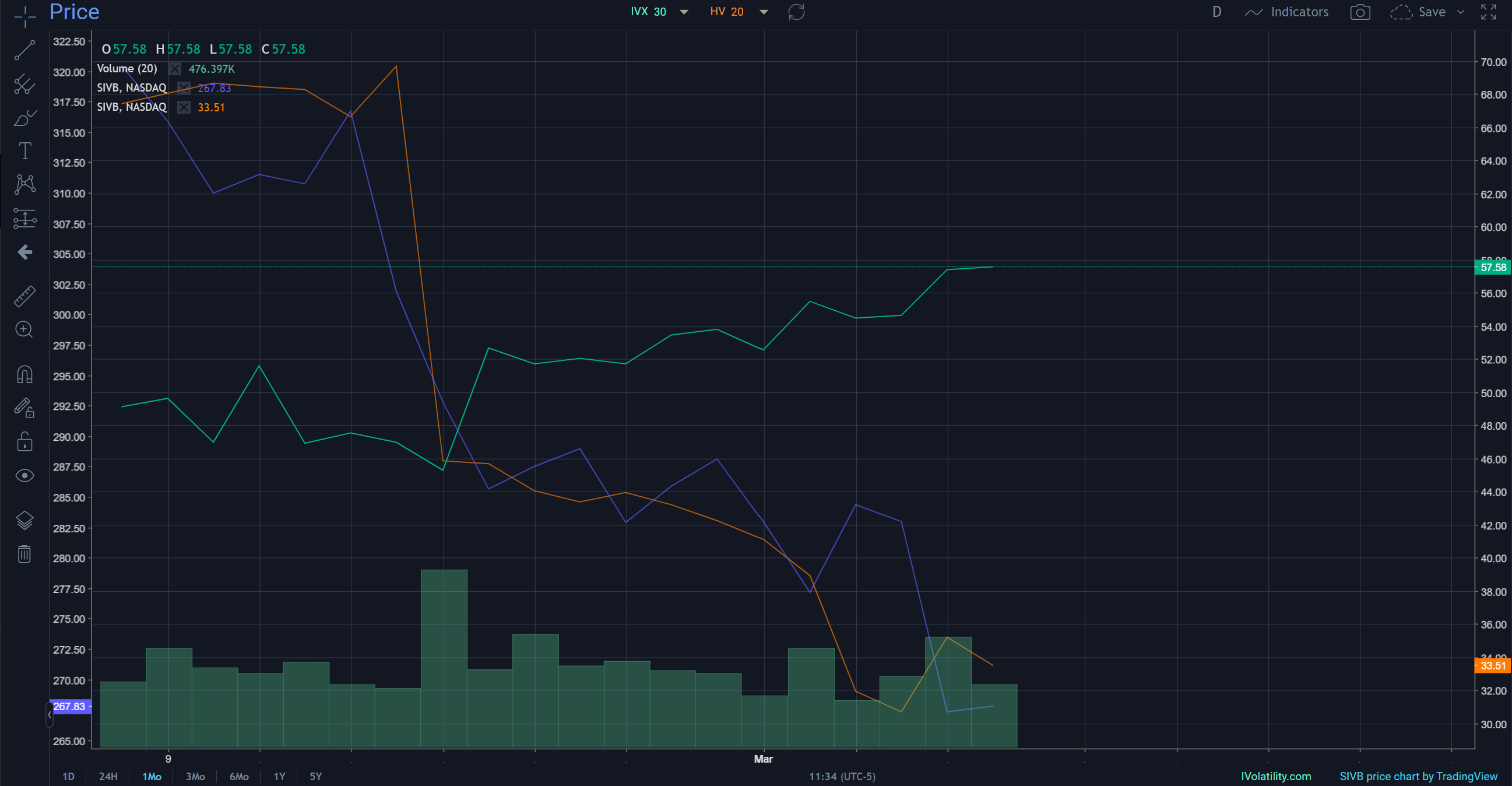Remove the SIVB series valued 33.51
The width and height of the screenshot is (1512, 786).
(x=184, y=107)
